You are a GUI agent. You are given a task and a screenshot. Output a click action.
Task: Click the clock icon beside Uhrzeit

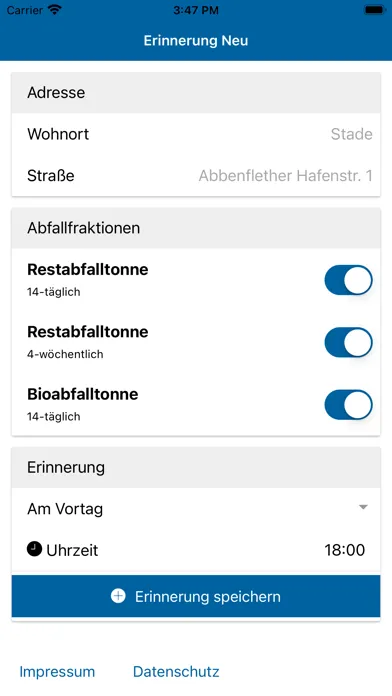pyautogui.click(x=34, y=550)
